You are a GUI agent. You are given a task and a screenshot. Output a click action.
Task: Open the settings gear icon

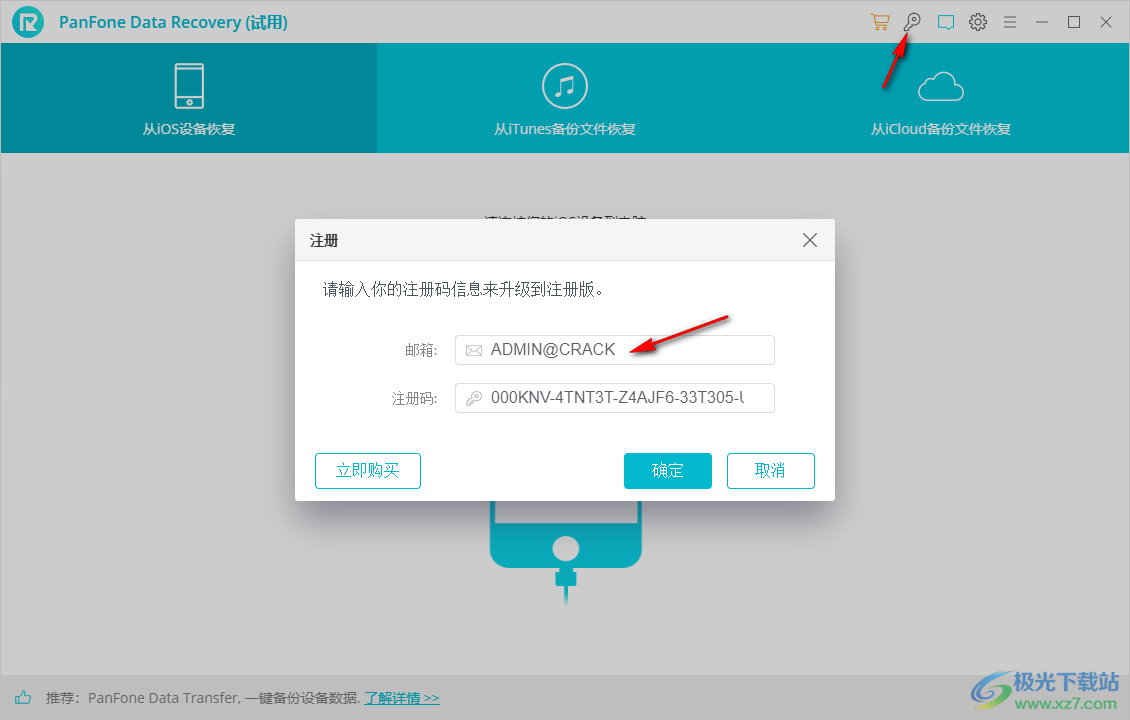(978, 22)
